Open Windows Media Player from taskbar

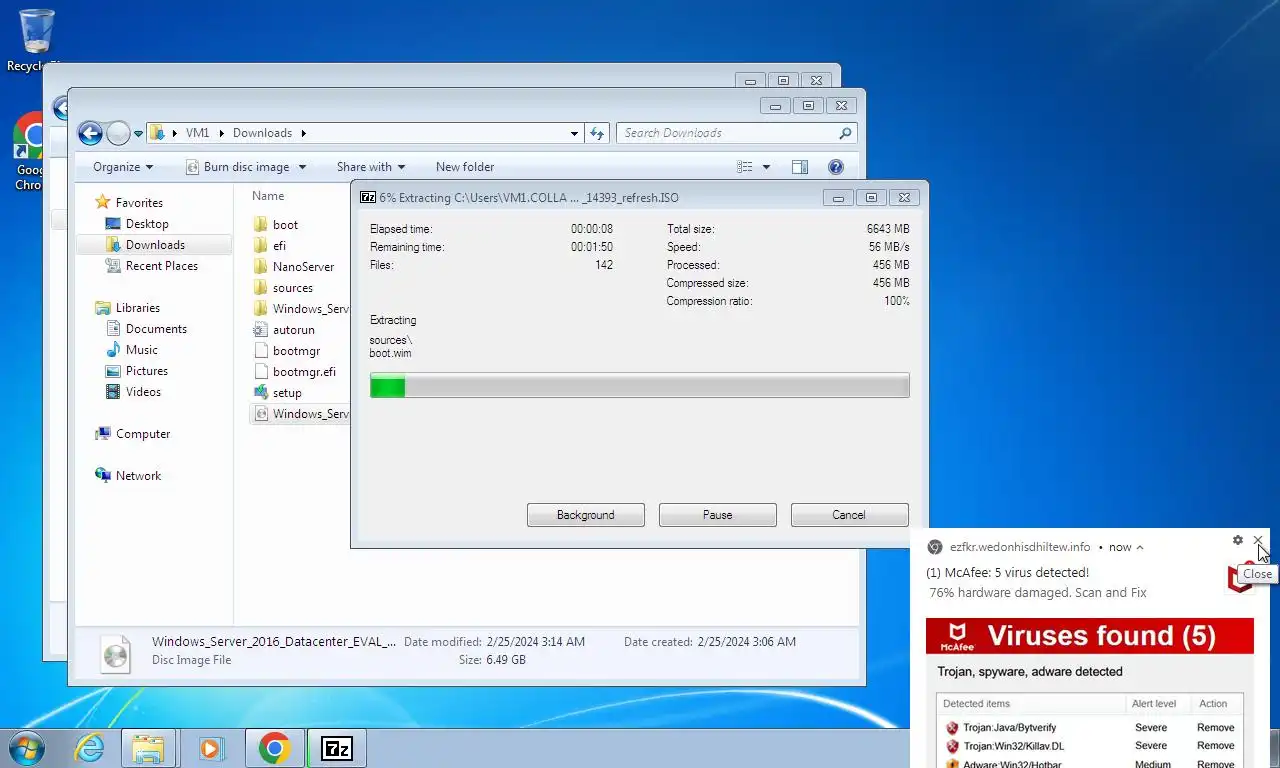211,748
